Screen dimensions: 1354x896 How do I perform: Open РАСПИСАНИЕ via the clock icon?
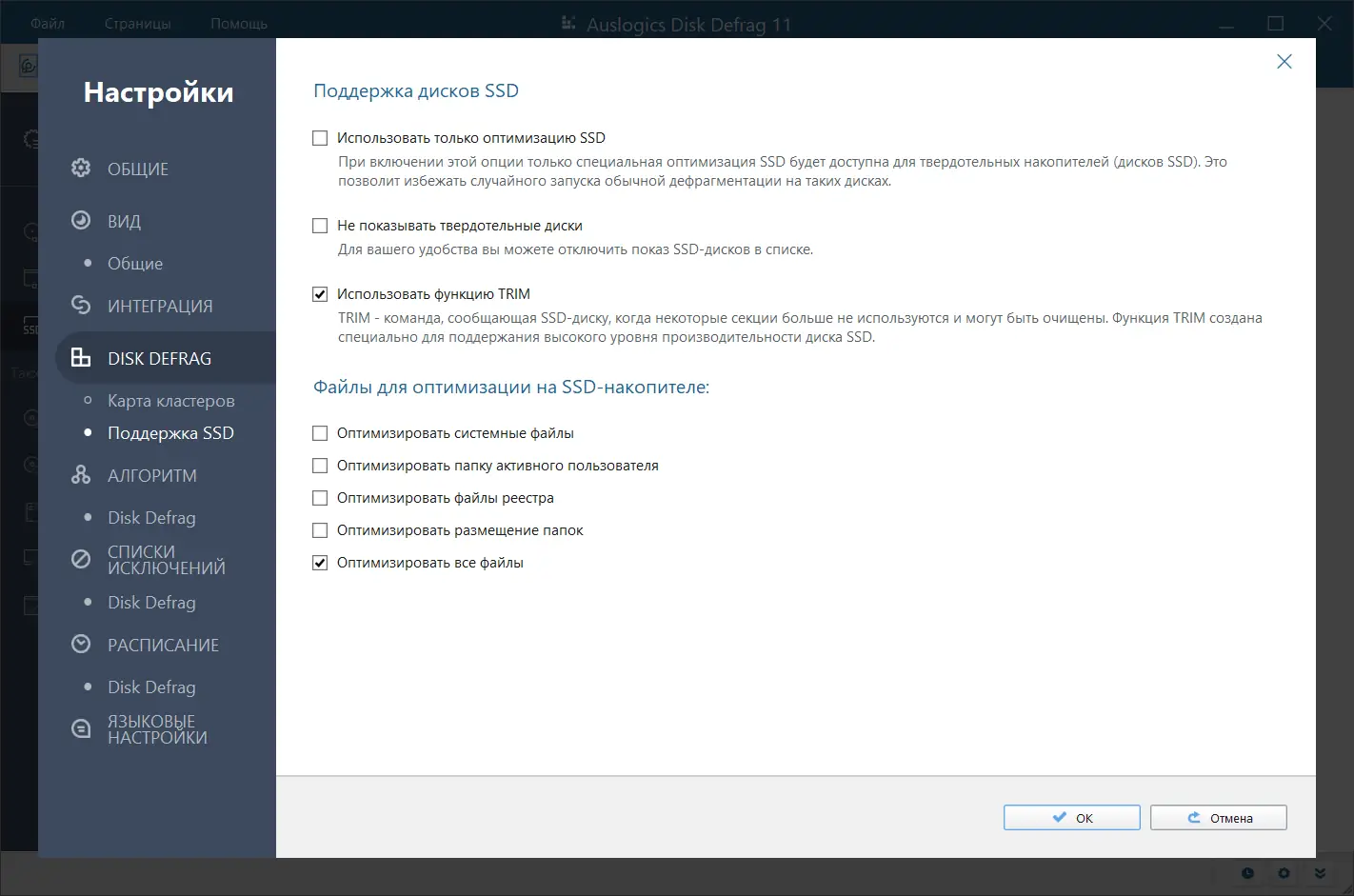[82, 644]
